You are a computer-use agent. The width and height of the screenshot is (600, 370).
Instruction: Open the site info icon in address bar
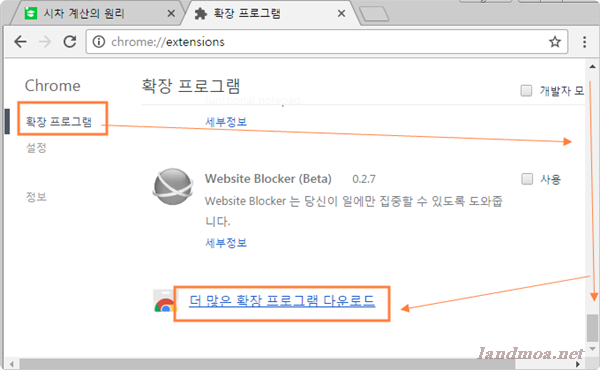coord(99,42)
